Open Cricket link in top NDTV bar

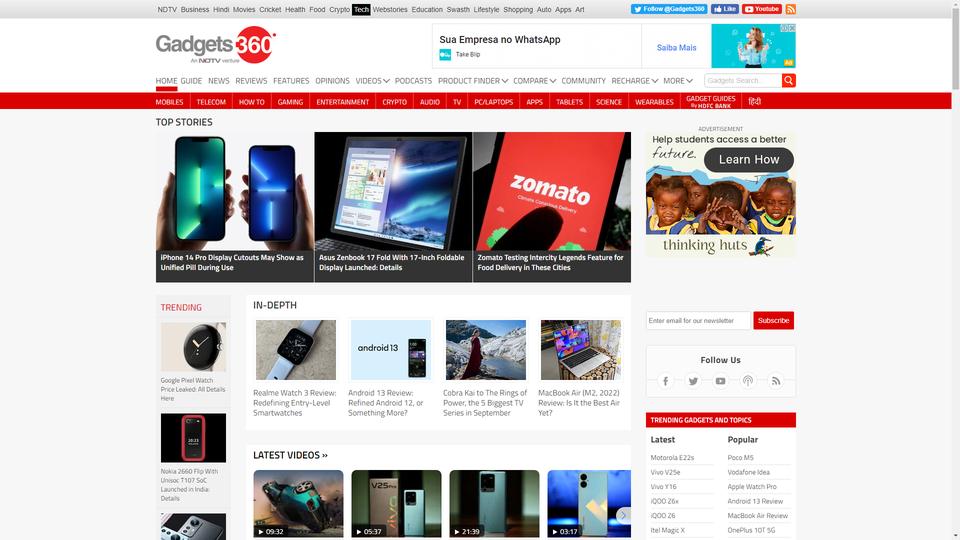[x=270, y=9]
